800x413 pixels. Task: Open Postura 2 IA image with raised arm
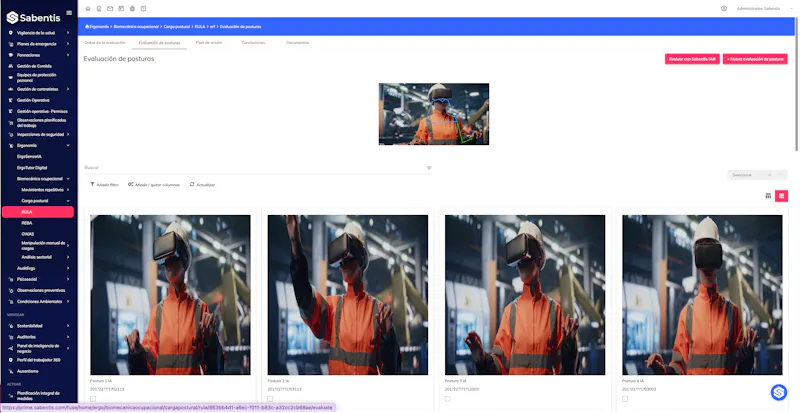[348, 295]
